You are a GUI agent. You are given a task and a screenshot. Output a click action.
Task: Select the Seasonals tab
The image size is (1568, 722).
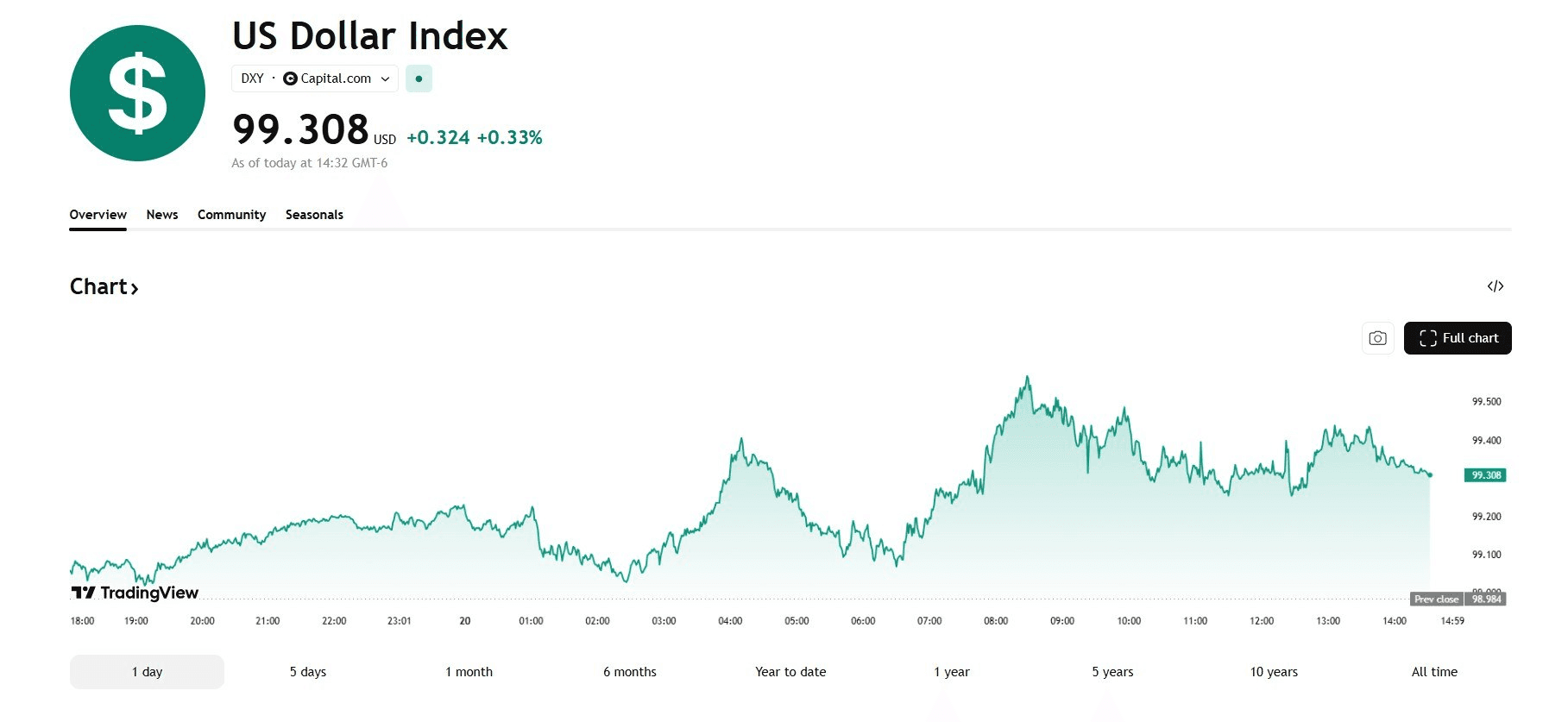[x=314, y=215]
